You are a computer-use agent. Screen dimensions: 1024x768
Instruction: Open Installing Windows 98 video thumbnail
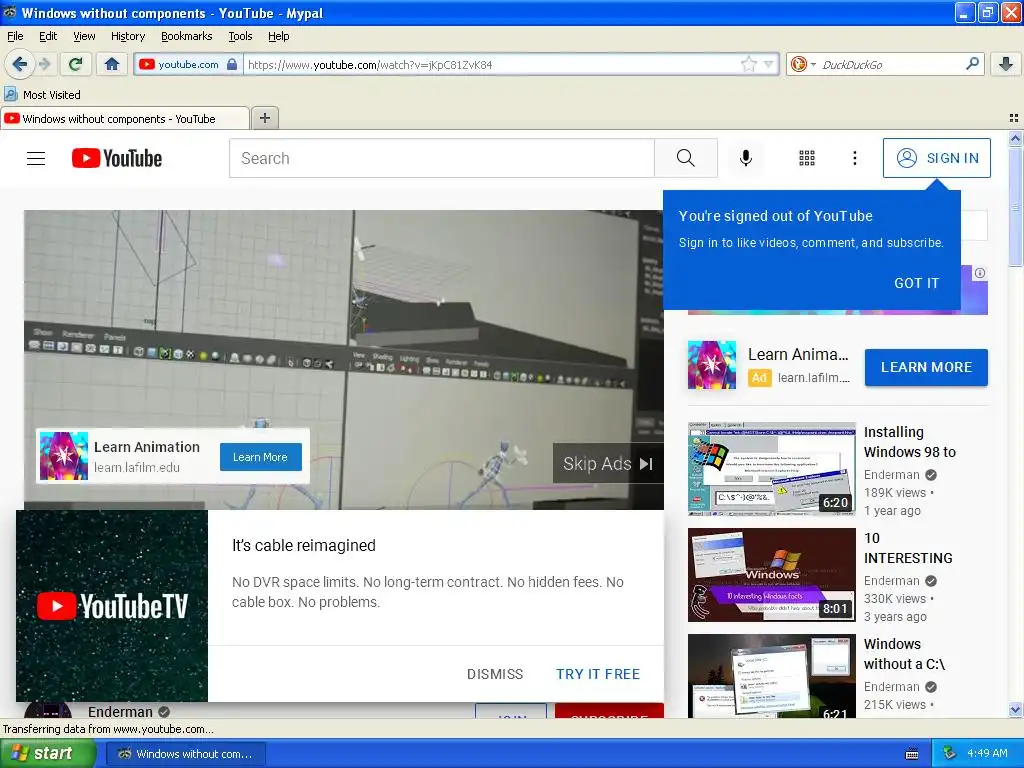pos(771,469)
